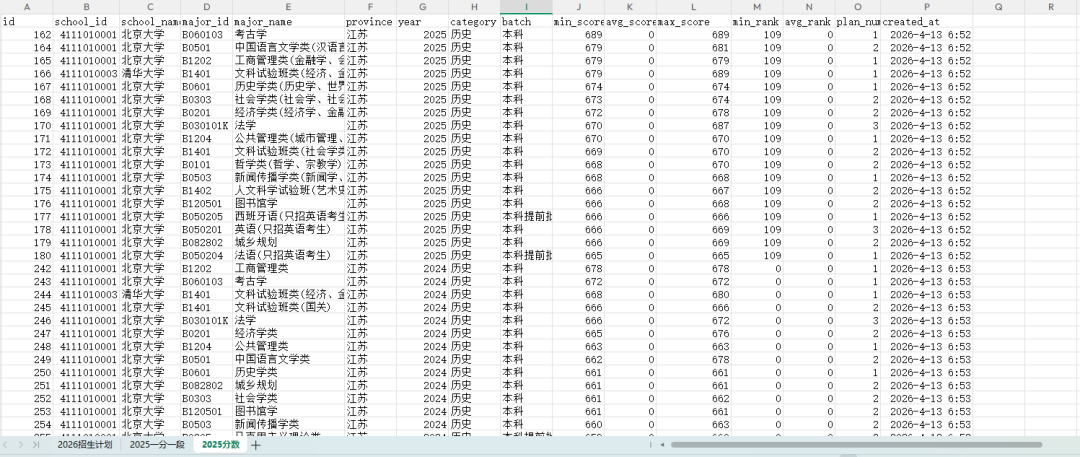Click the school_id header cell
Screen dimensions: 1080x457
[86, 22]
